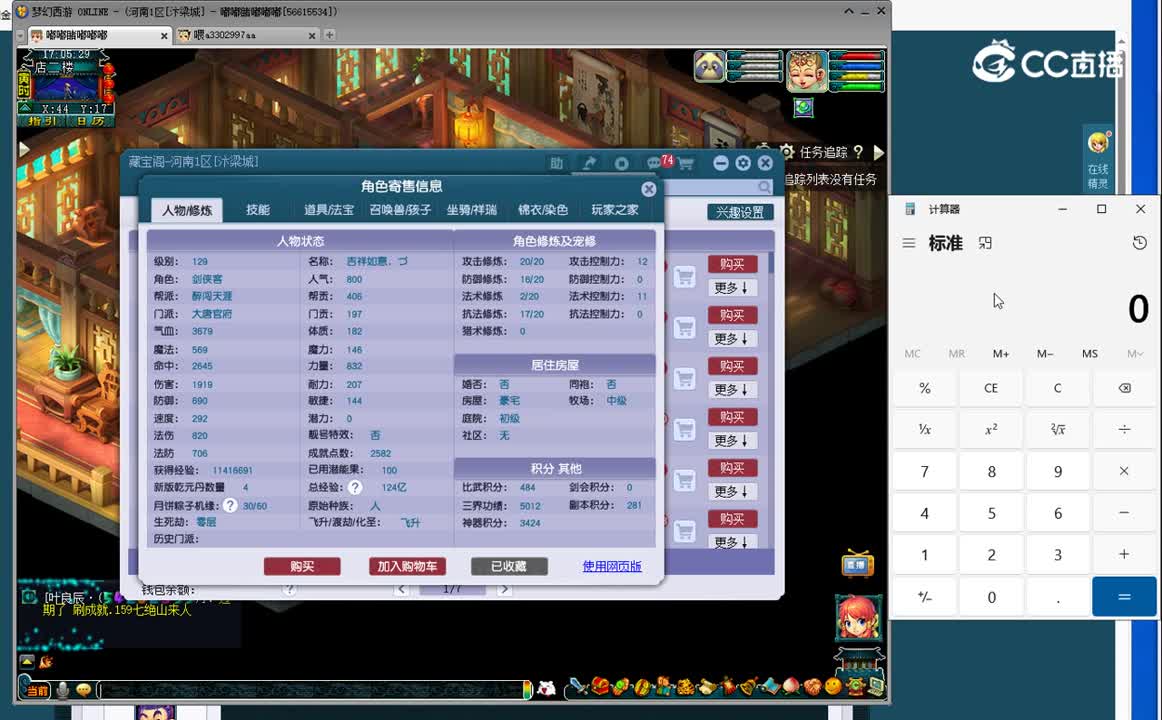
Task: Click the 已收藏 button
Action: tap(509, 567)
